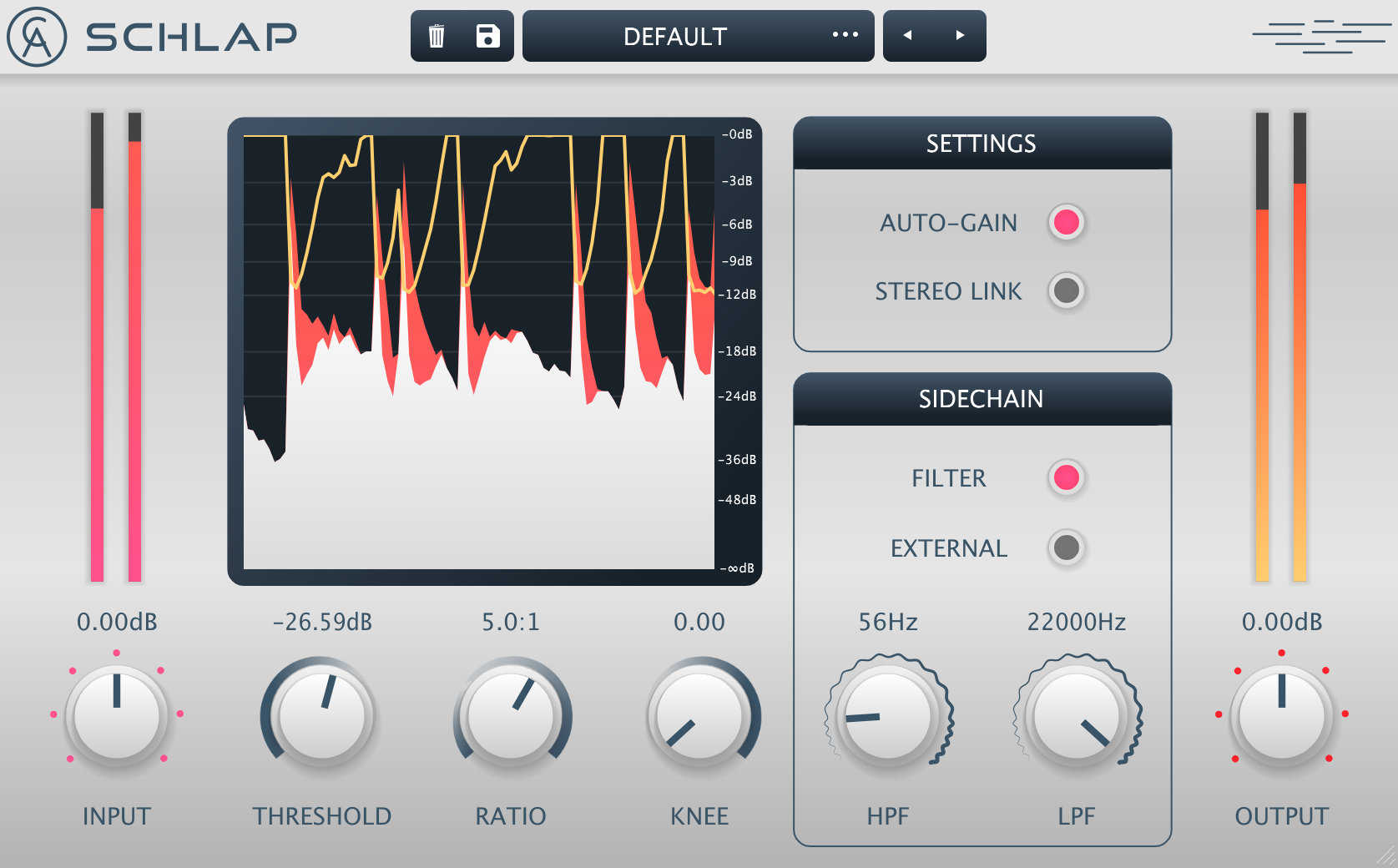Click the left input level meter

pyautogui.click(x=98, y=351)
